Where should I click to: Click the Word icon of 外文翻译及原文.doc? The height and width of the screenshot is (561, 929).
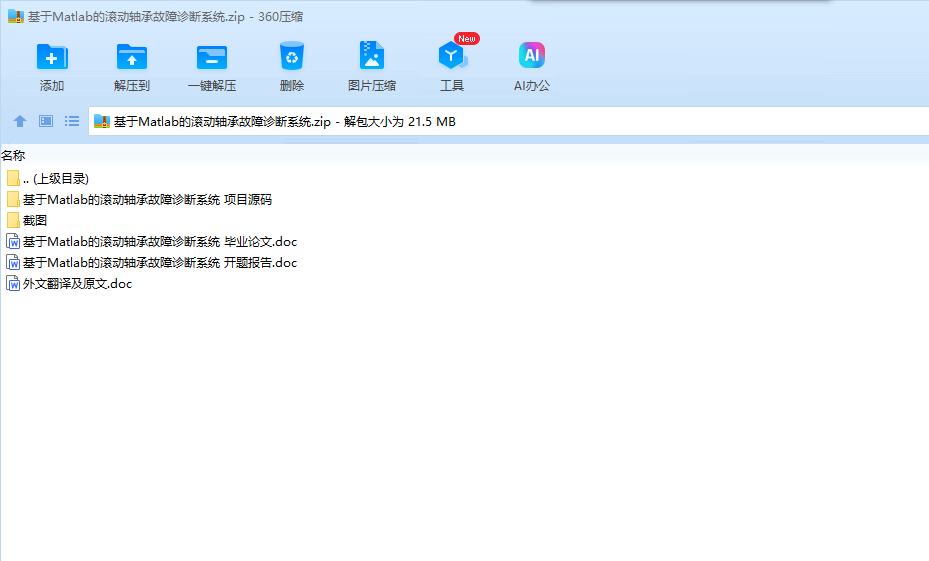[x=13, y=284]
